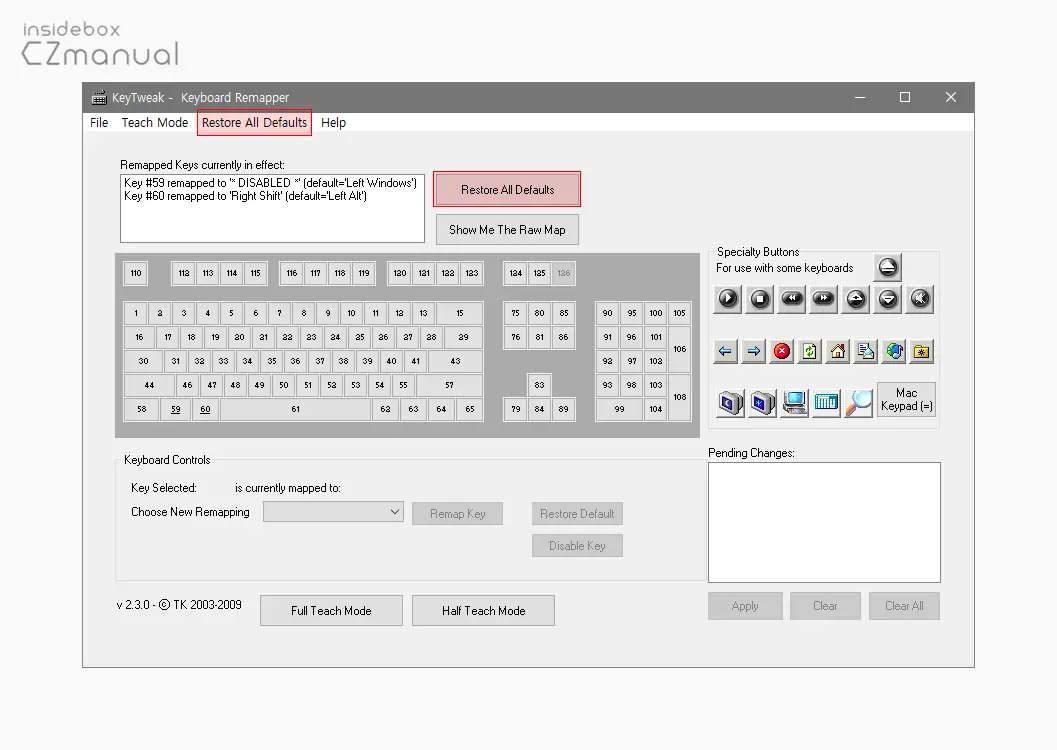
Task: Click the Stop media specialty button
Action: (760, 298)
